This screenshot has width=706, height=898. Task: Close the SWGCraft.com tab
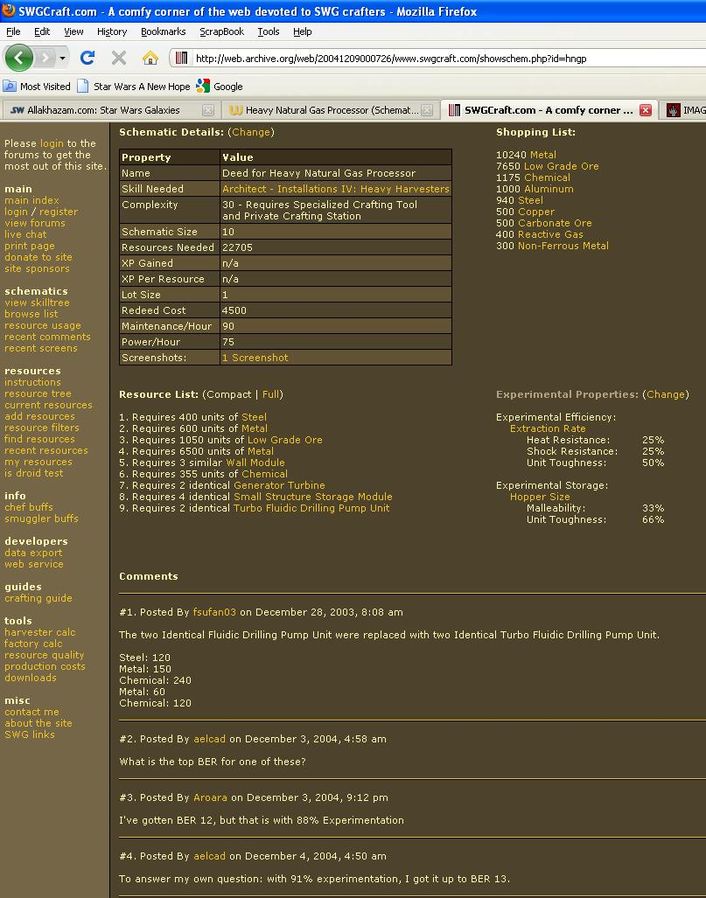[x=645, y=110]
